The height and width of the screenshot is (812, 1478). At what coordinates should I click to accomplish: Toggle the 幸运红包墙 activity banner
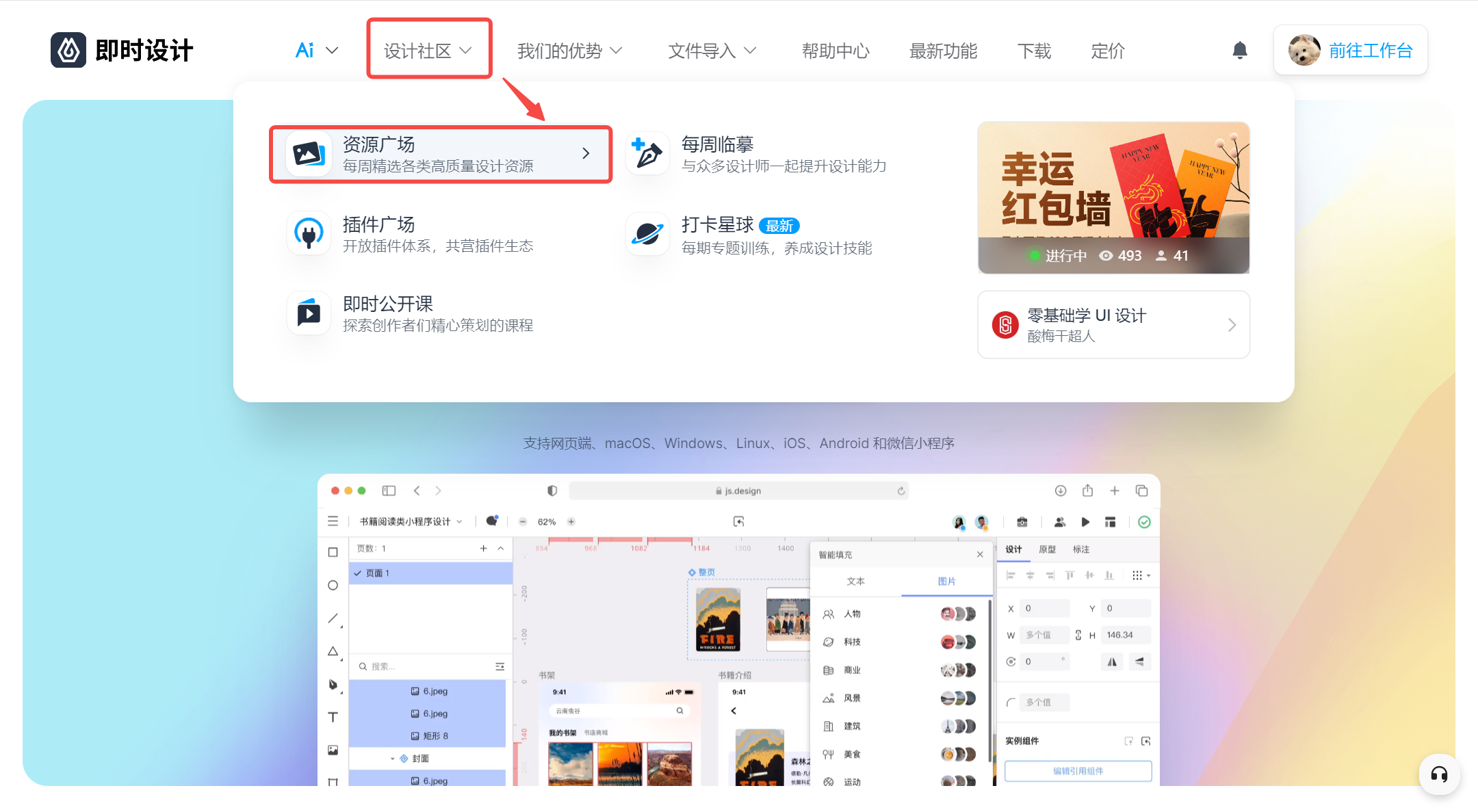1114,196
